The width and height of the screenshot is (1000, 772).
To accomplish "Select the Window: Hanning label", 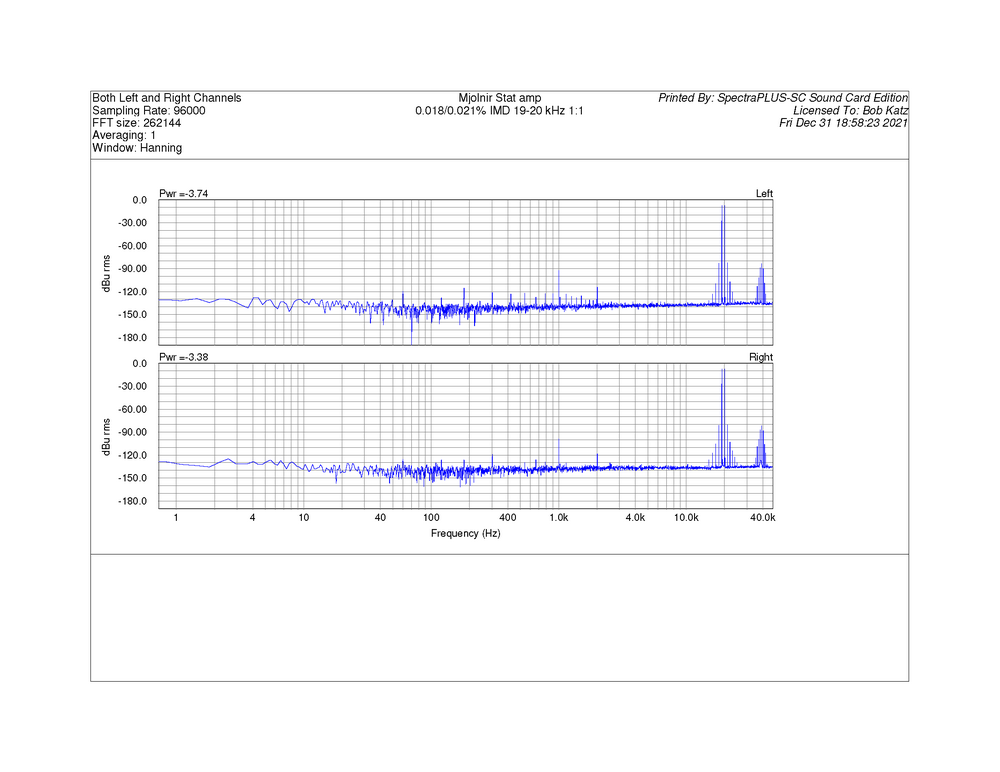I will point(137,148).
